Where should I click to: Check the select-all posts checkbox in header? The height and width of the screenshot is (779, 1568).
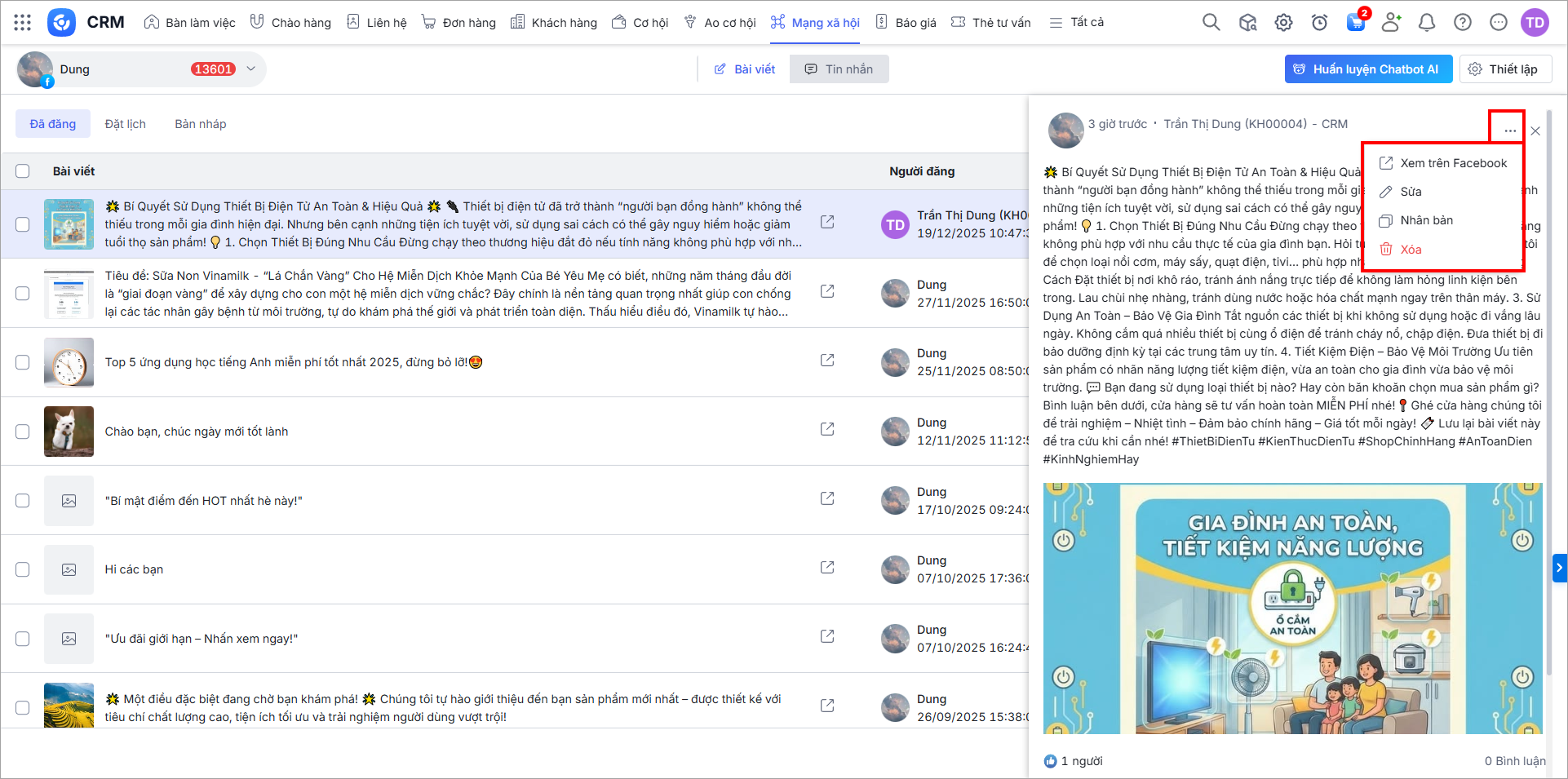[23, 171]
